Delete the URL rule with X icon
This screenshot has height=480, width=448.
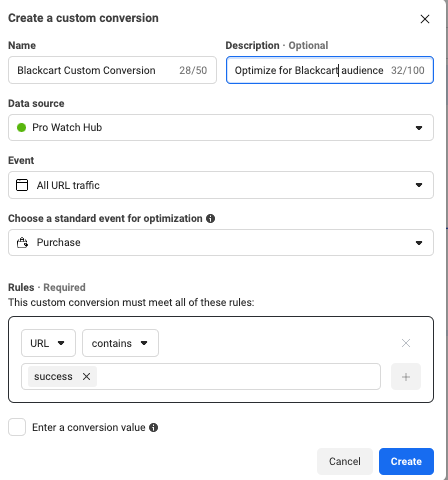[406, 343]
